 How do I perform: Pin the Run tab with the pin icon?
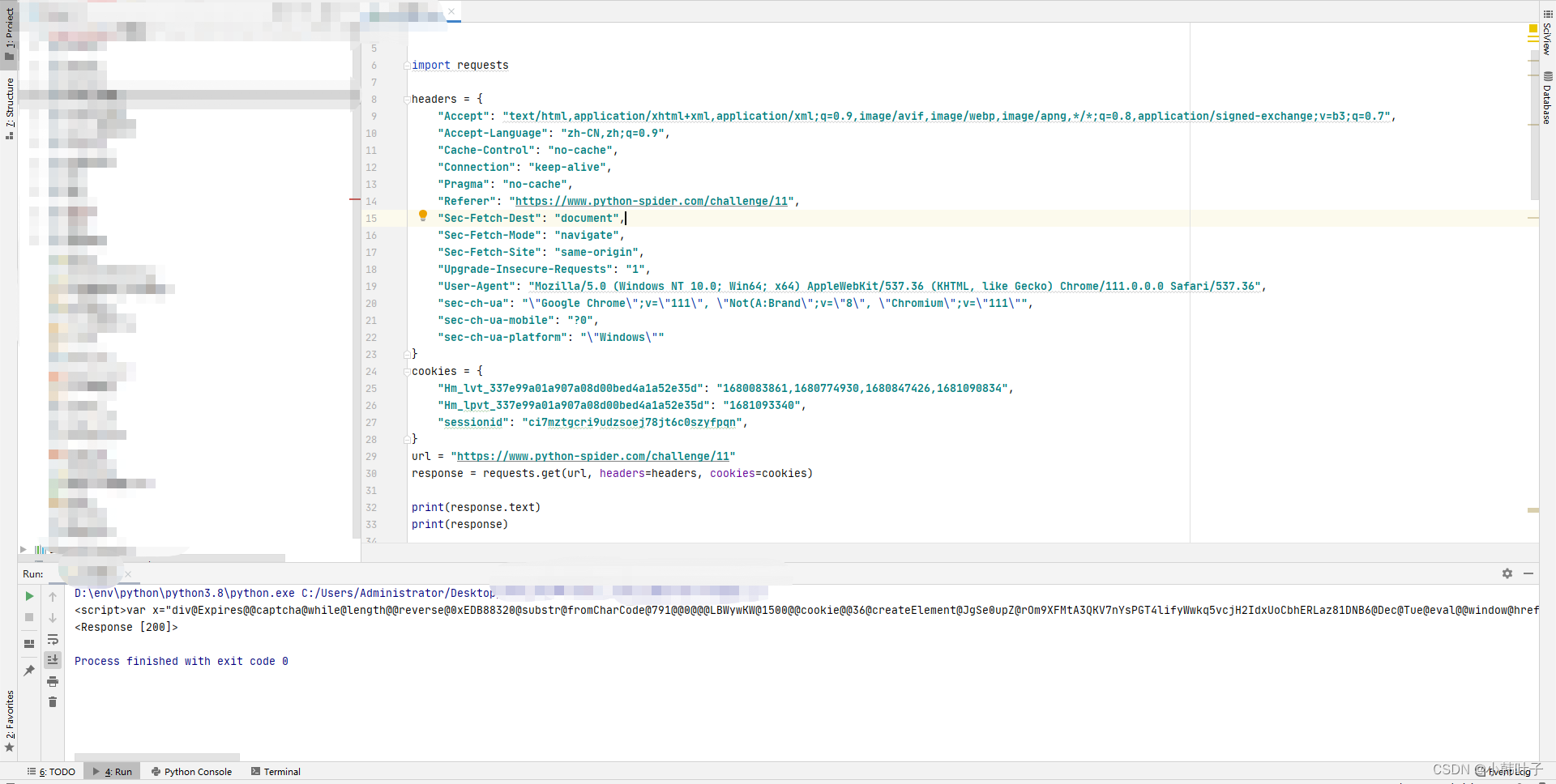point(29,670)
